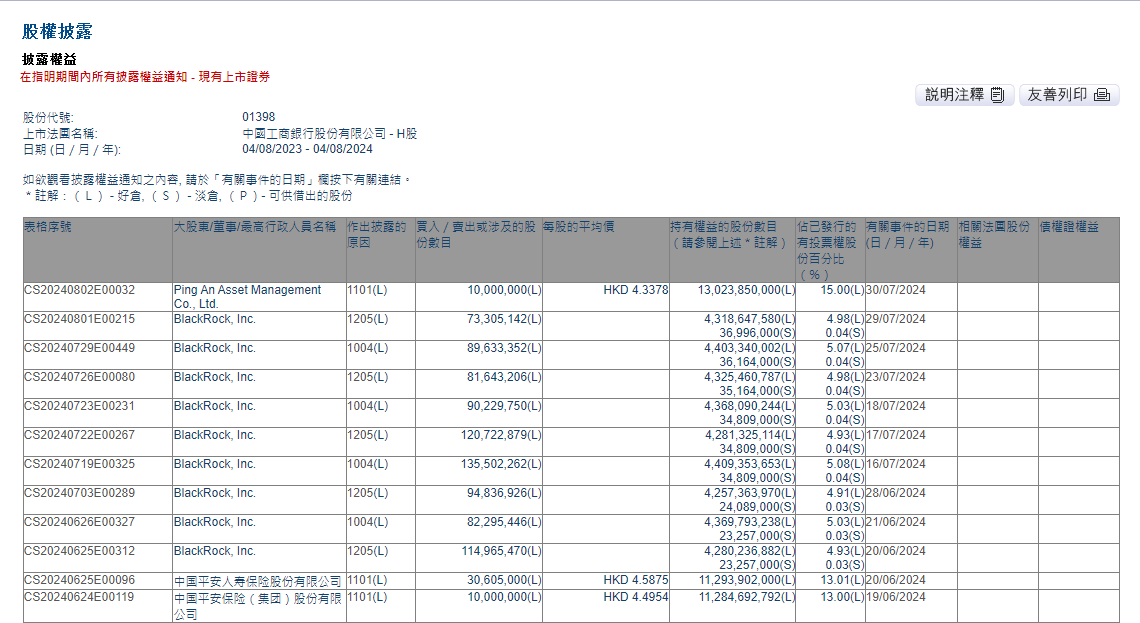This screenshot has width=1140, height=623.
Task: Click the holding 4,403,340,002(L)
Action: click(x=750, y=348)
